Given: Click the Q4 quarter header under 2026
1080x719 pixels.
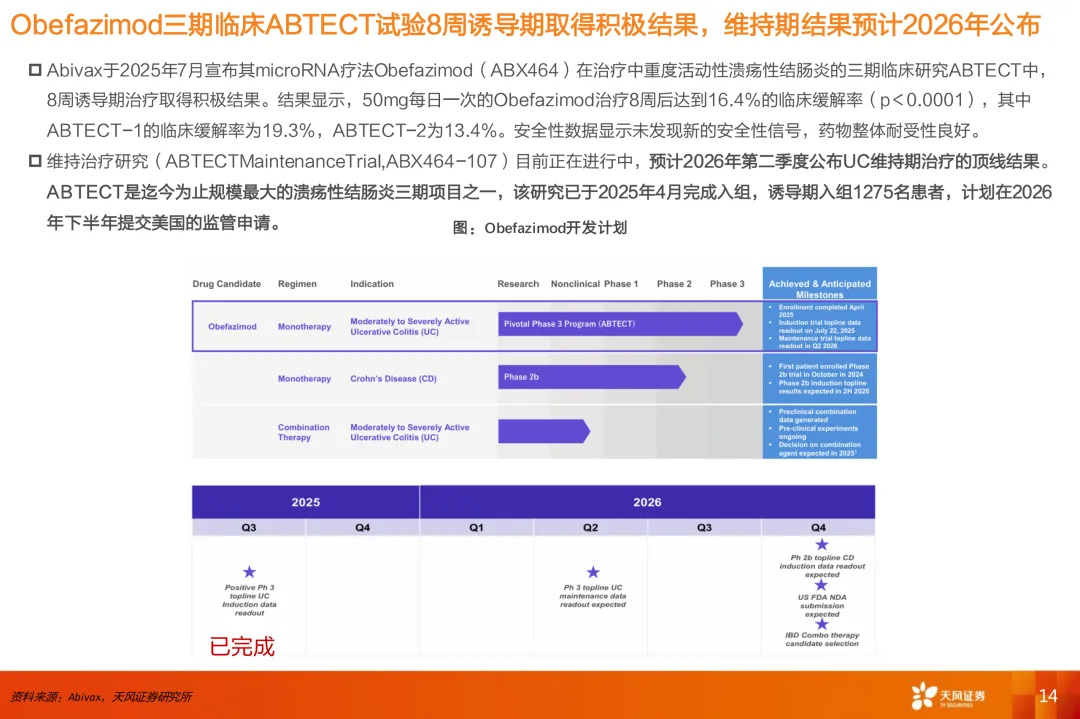Looking at the screenshot, I should tap(818, 528).
